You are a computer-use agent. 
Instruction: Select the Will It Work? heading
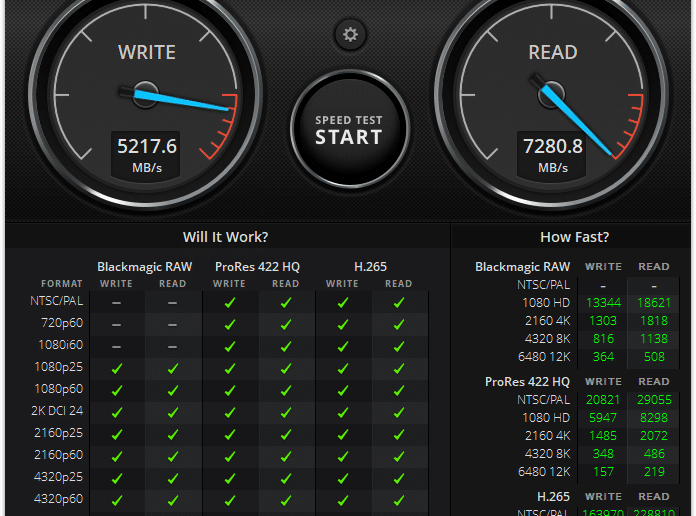point(225,237)
